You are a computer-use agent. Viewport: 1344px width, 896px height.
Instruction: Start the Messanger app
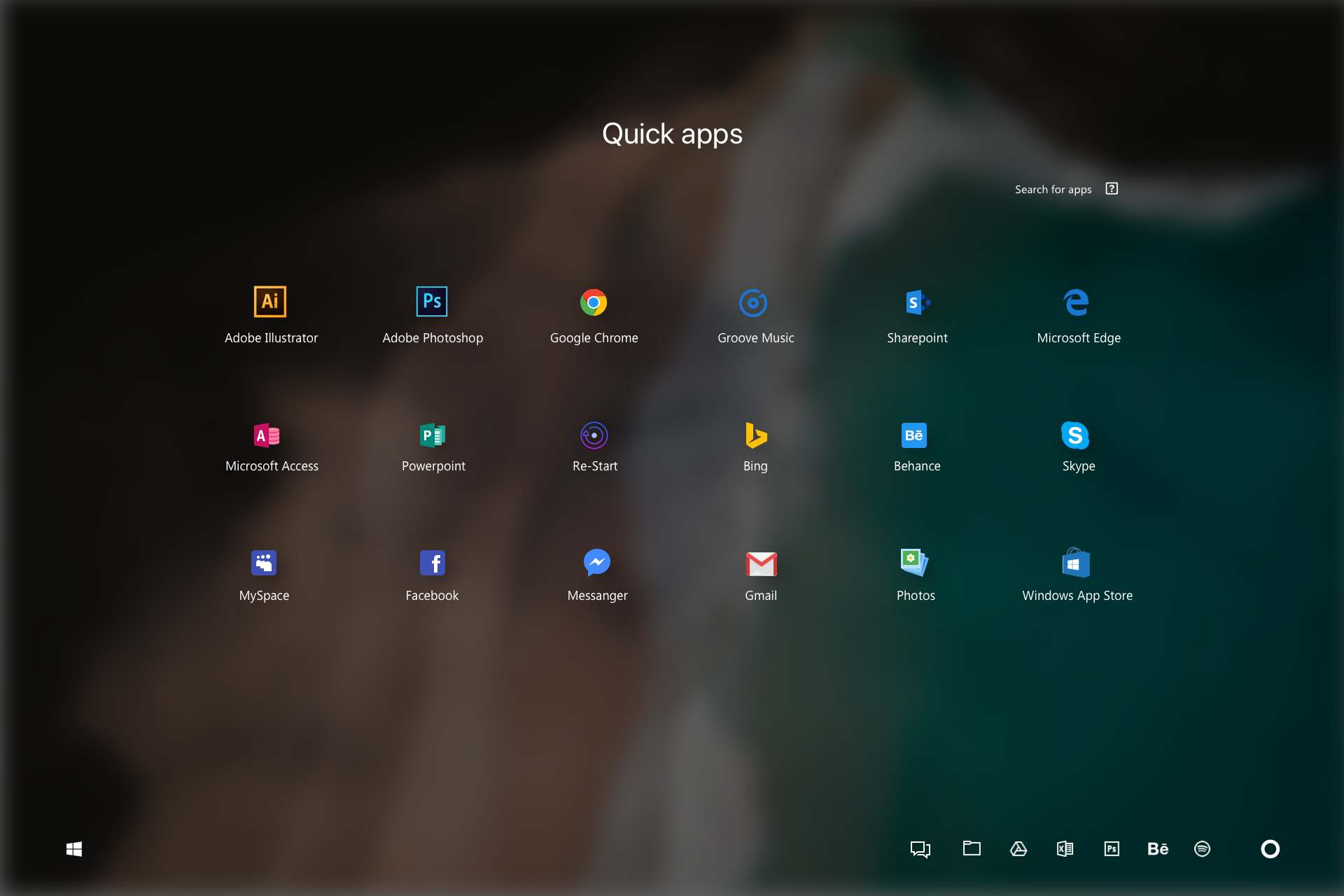tap(597, 562)
